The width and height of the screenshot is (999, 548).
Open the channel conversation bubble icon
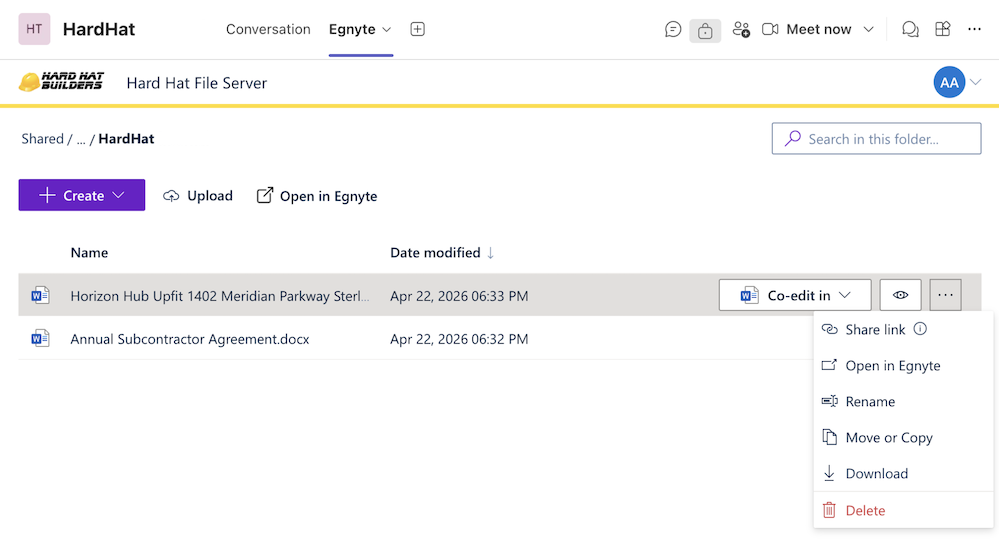[673, 29]
